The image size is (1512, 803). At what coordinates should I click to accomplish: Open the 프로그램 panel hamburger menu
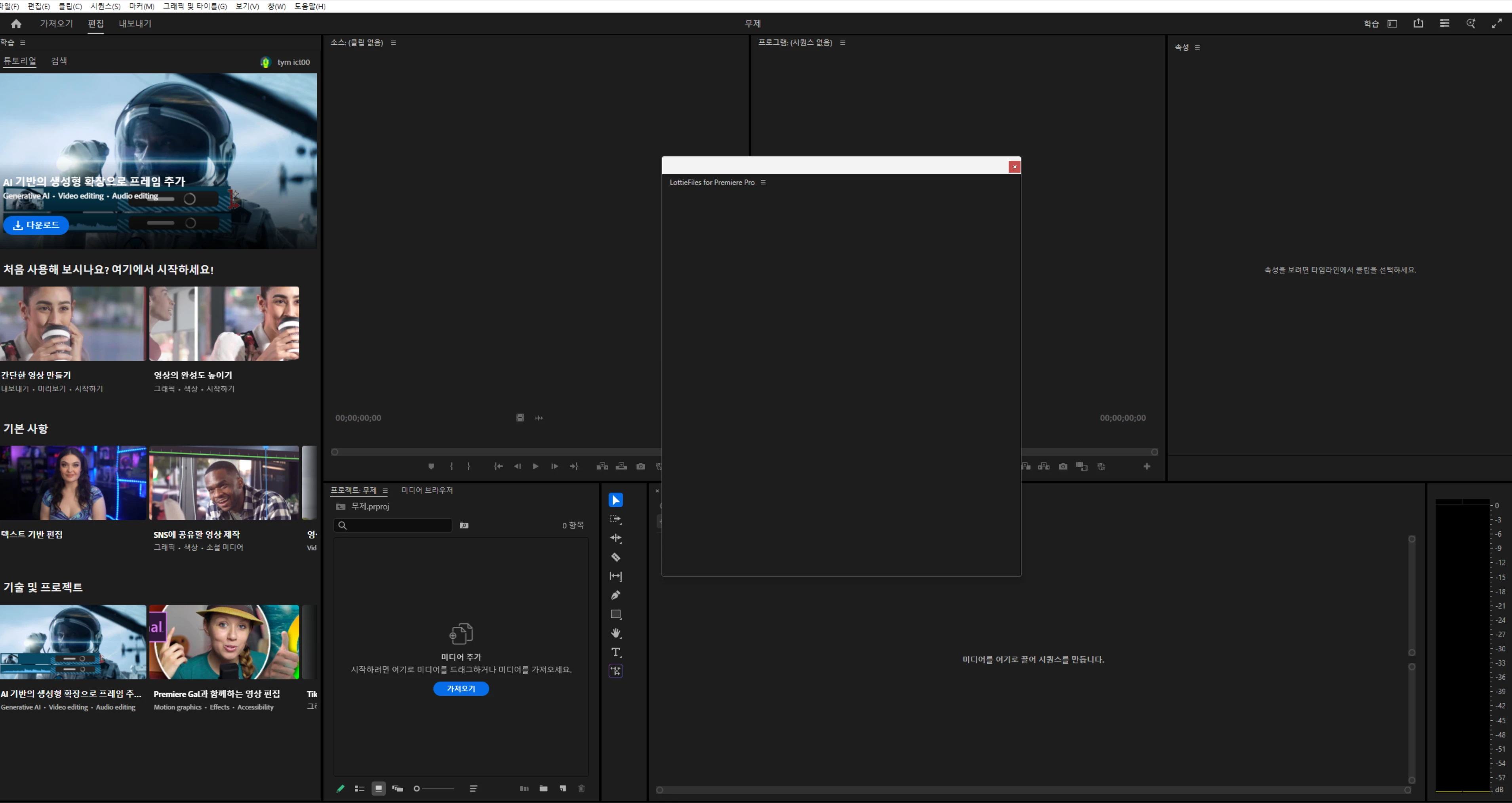(x=842, y=43)
